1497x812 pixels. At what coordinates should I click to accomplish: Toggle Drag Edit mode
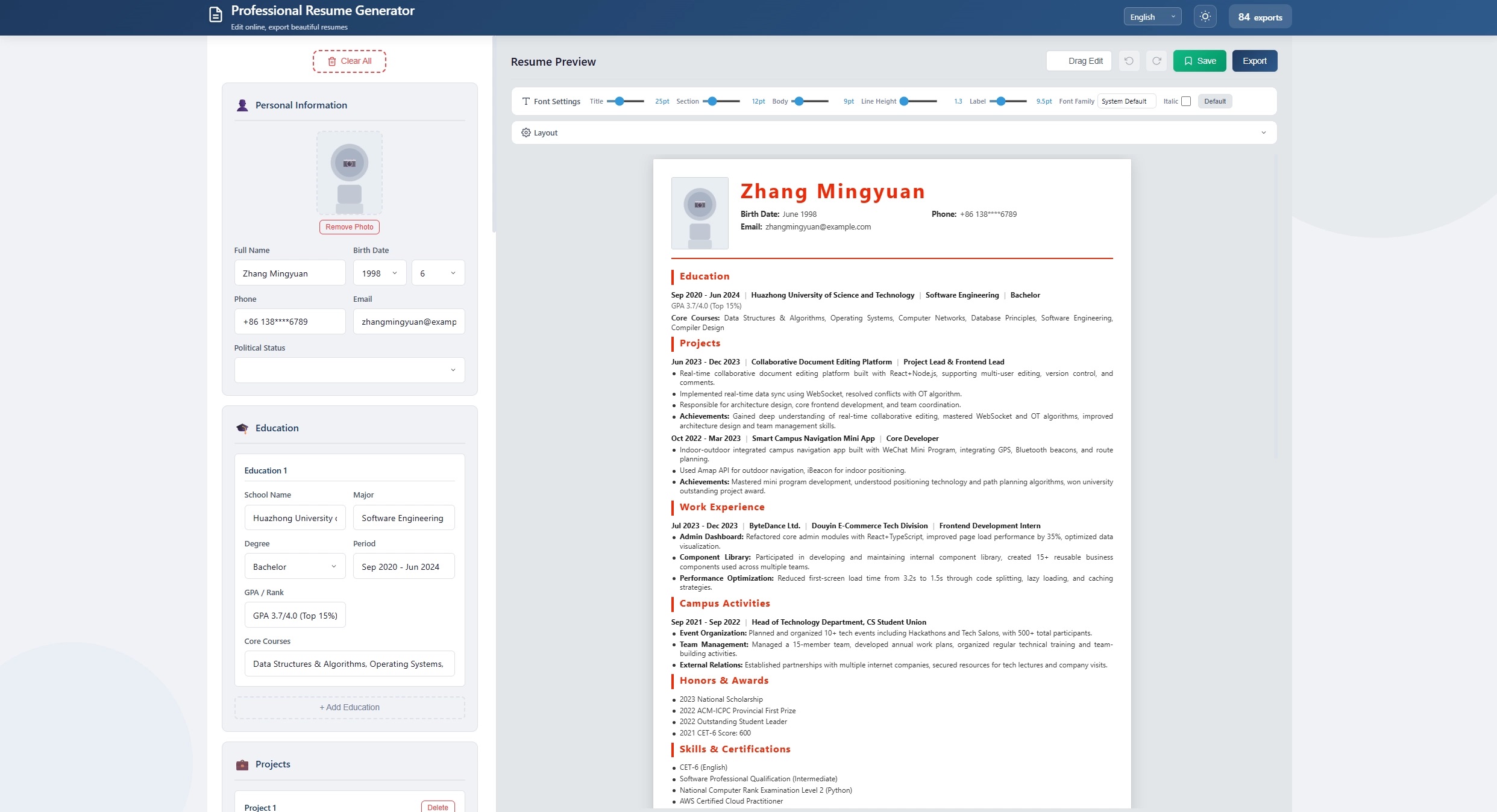(x=1079, y=61)
